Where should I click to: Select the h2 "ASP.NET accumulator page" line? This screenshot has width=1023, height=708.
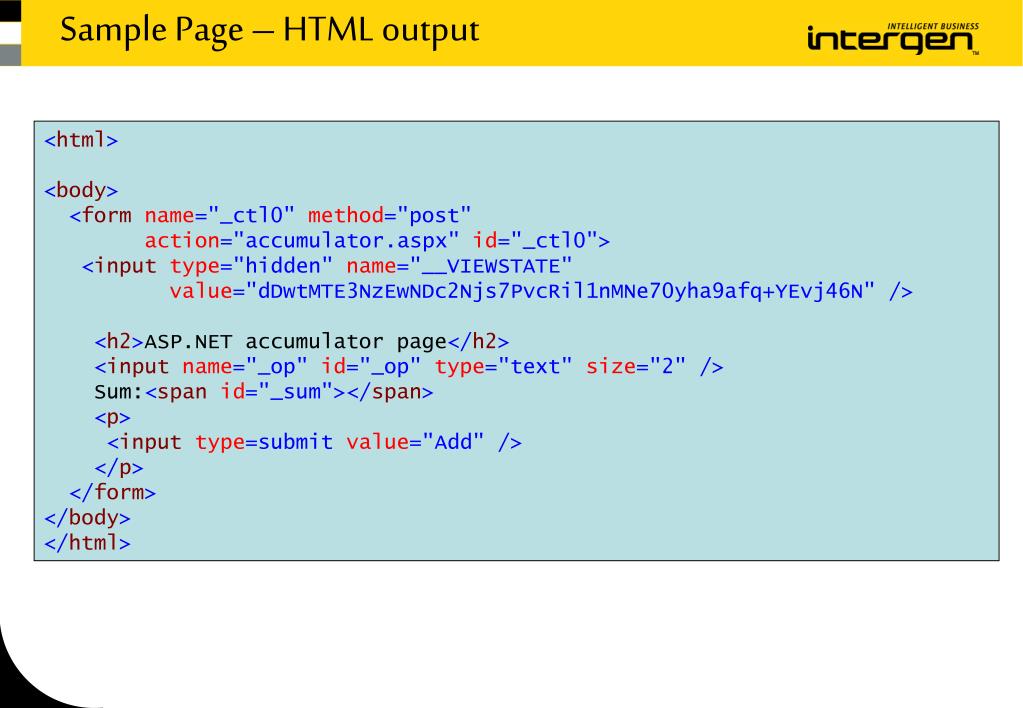pos(301,341)
